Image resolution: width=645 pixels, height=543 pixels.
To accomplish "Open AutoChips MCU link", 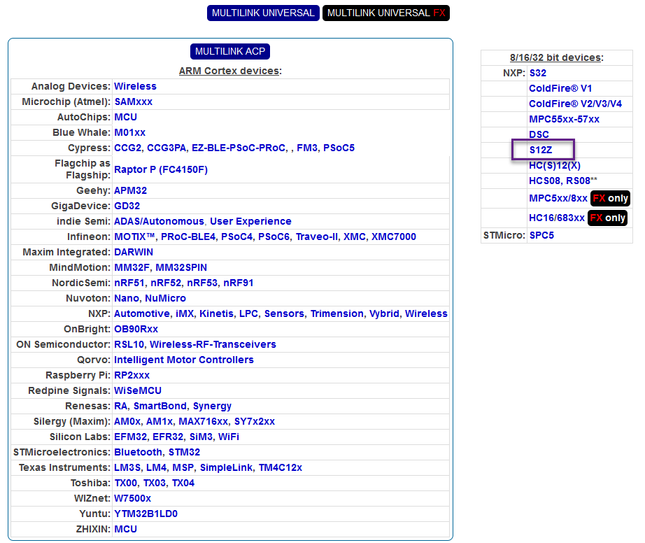I will tap(125, 117).
